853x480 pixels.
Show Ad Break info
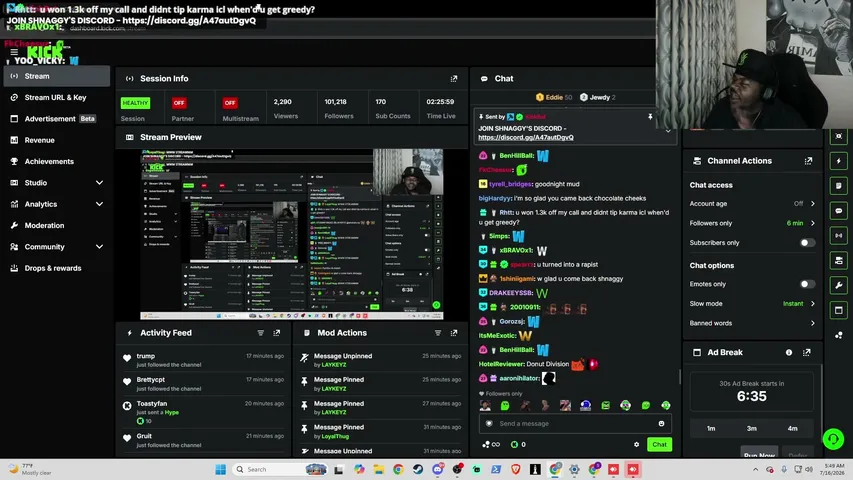tap(789, 353)
